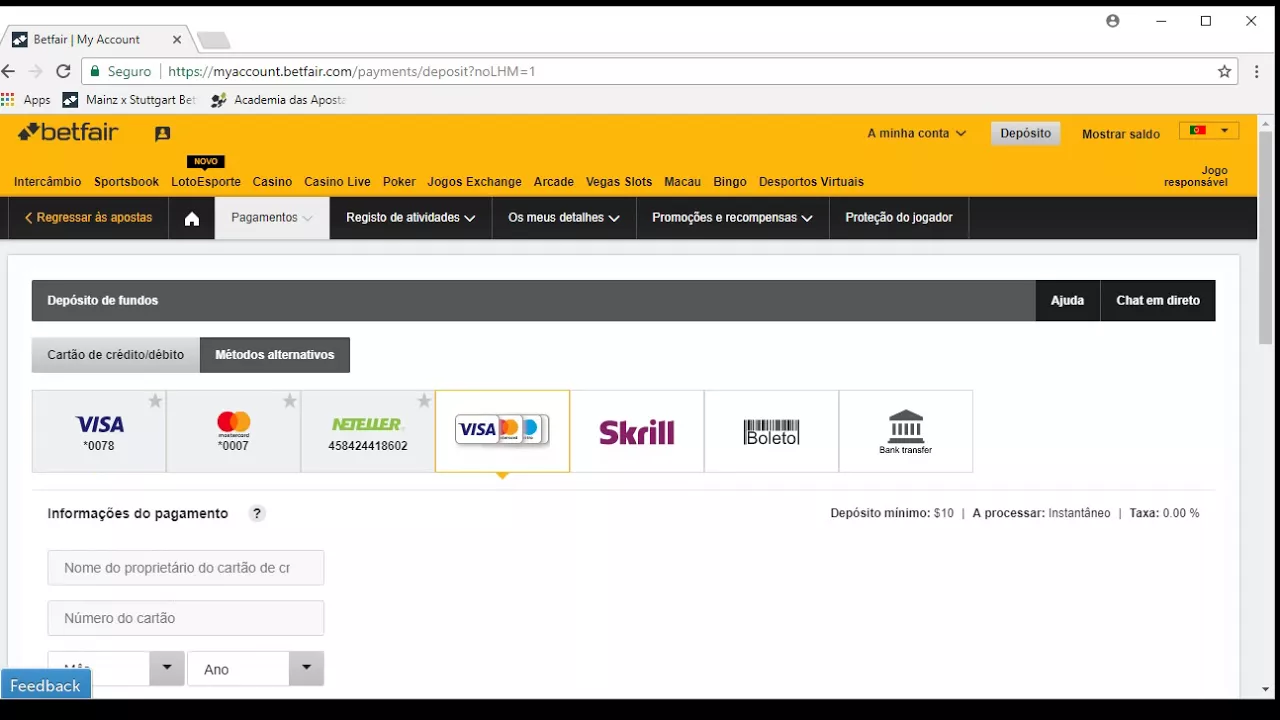
Task: Close the Betfair My Account tab
Action: (177, 40)
